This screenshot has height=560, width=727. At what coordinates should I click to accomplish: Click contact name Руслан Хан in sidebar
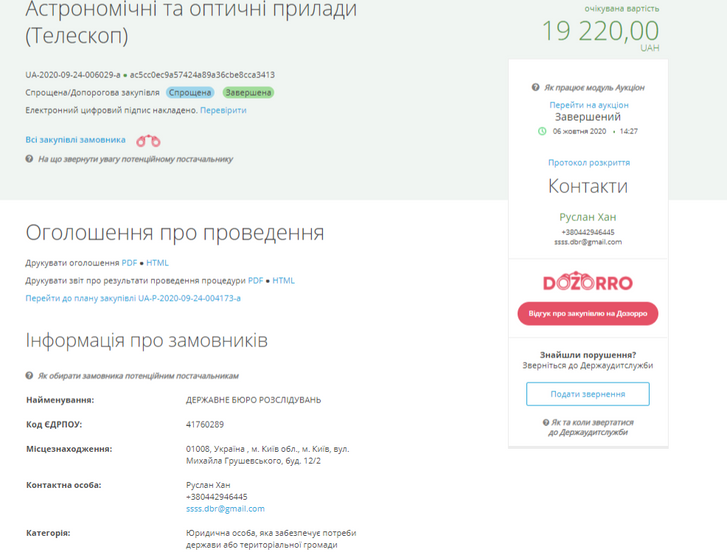pos(588,217)
